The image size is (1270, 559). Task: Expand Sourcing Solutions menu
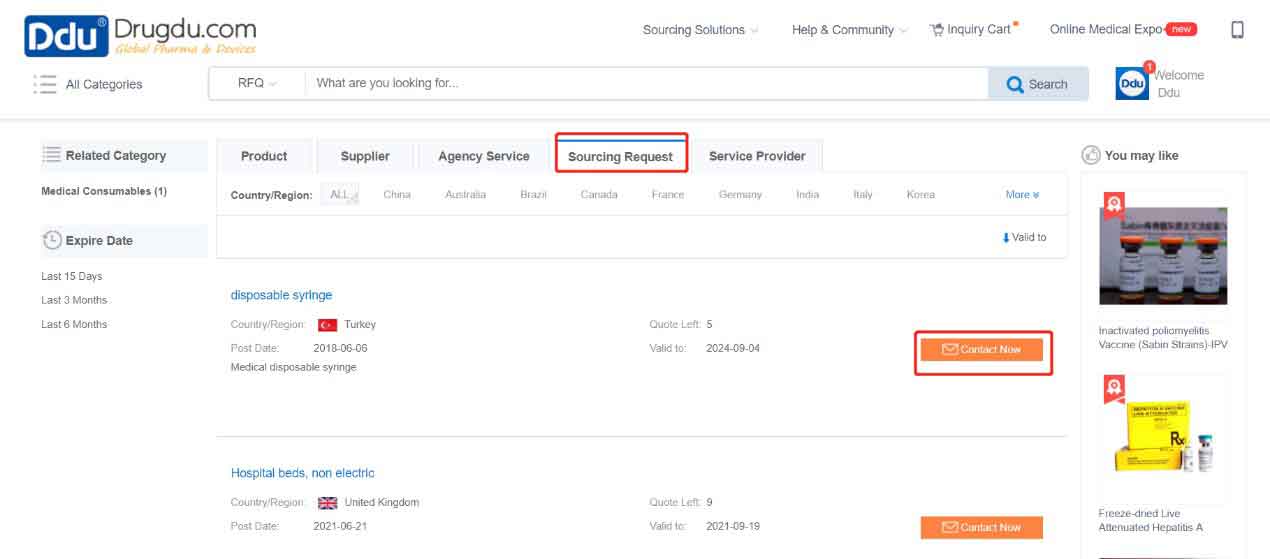pos(700,30)
